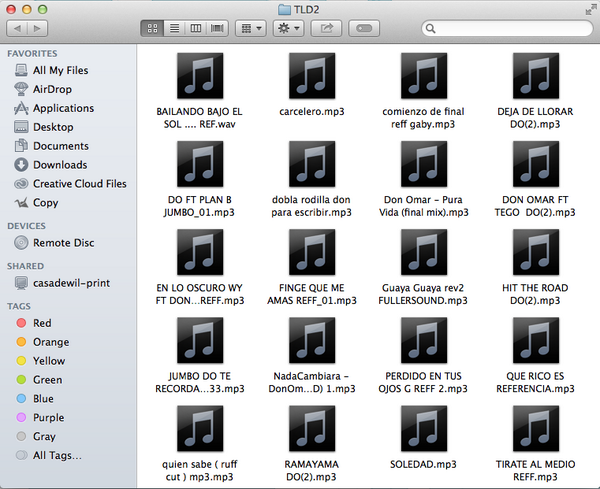Go forward with the right arrow button

(x=37, y=29)
